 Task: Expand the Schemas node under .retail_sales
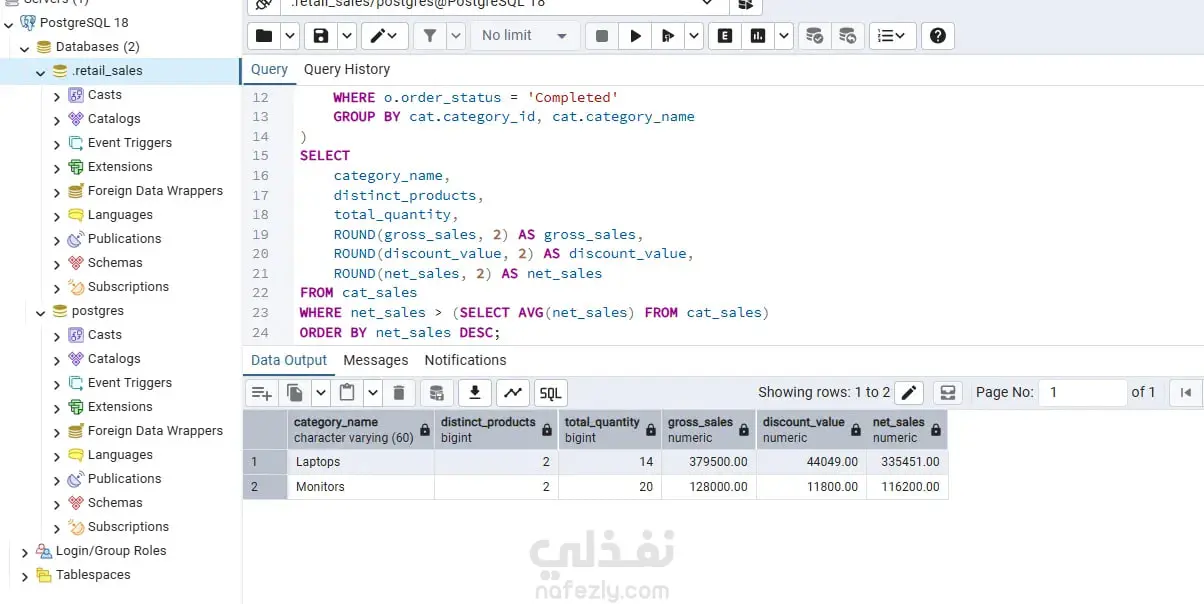coord(57,264)
